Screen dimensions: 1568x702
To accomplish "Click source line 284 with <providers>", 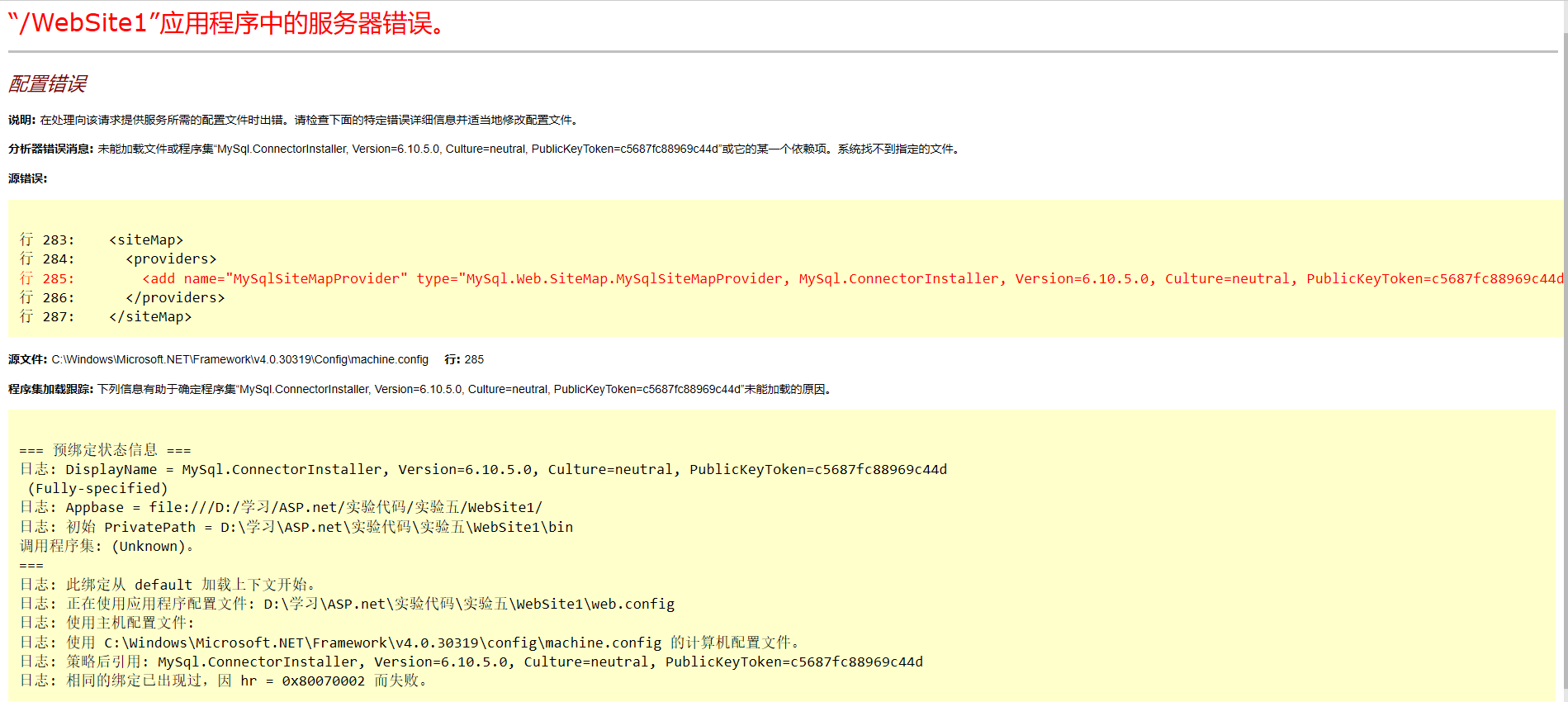I will pyautogui.click(x=118, y=259).
